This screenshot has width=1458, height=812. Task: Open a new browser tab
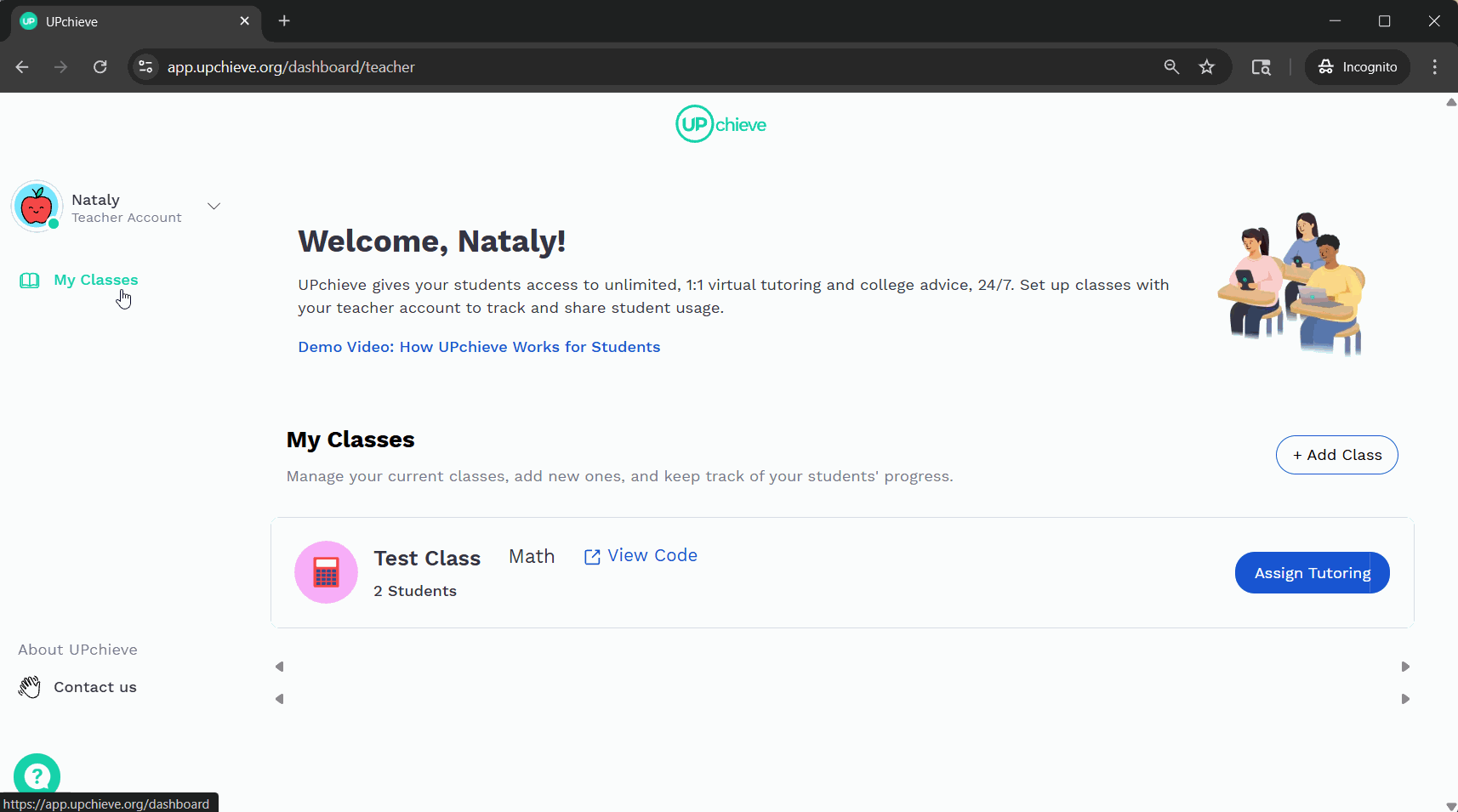pyautogui.click(x=284, y=21)
